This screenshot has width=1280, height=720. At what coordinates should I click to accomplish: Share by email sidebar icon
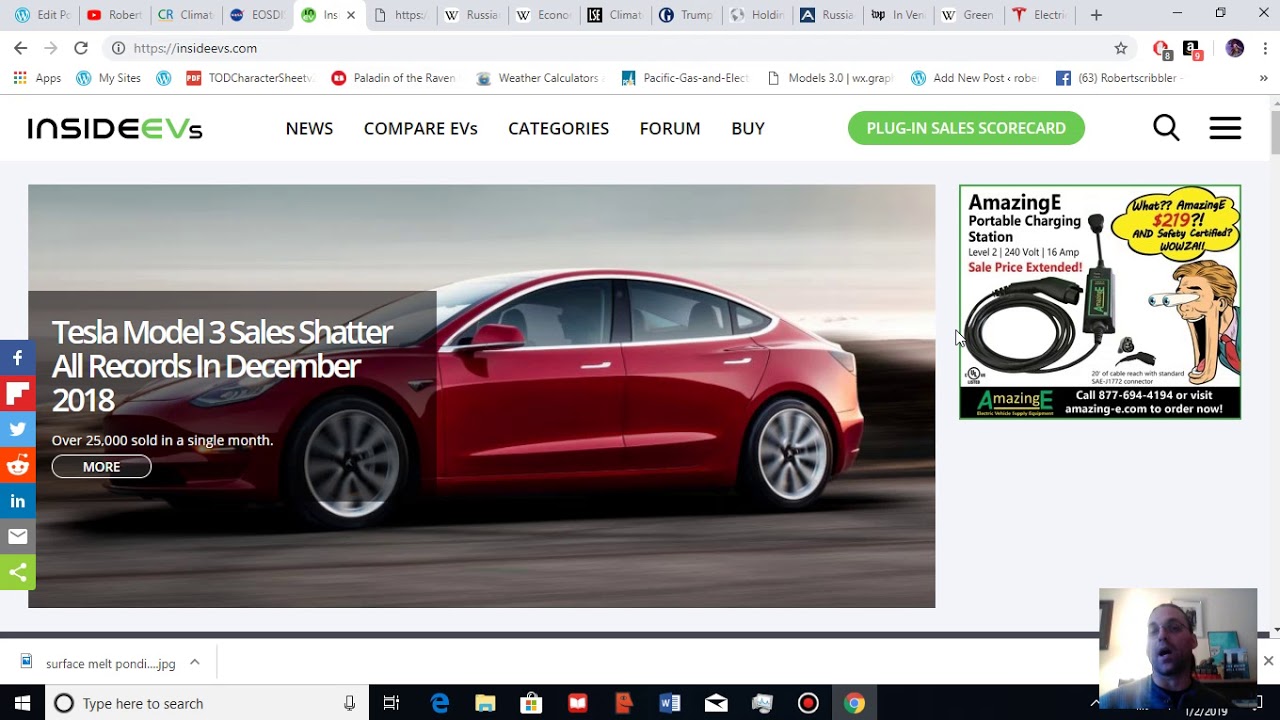point(18,537)
